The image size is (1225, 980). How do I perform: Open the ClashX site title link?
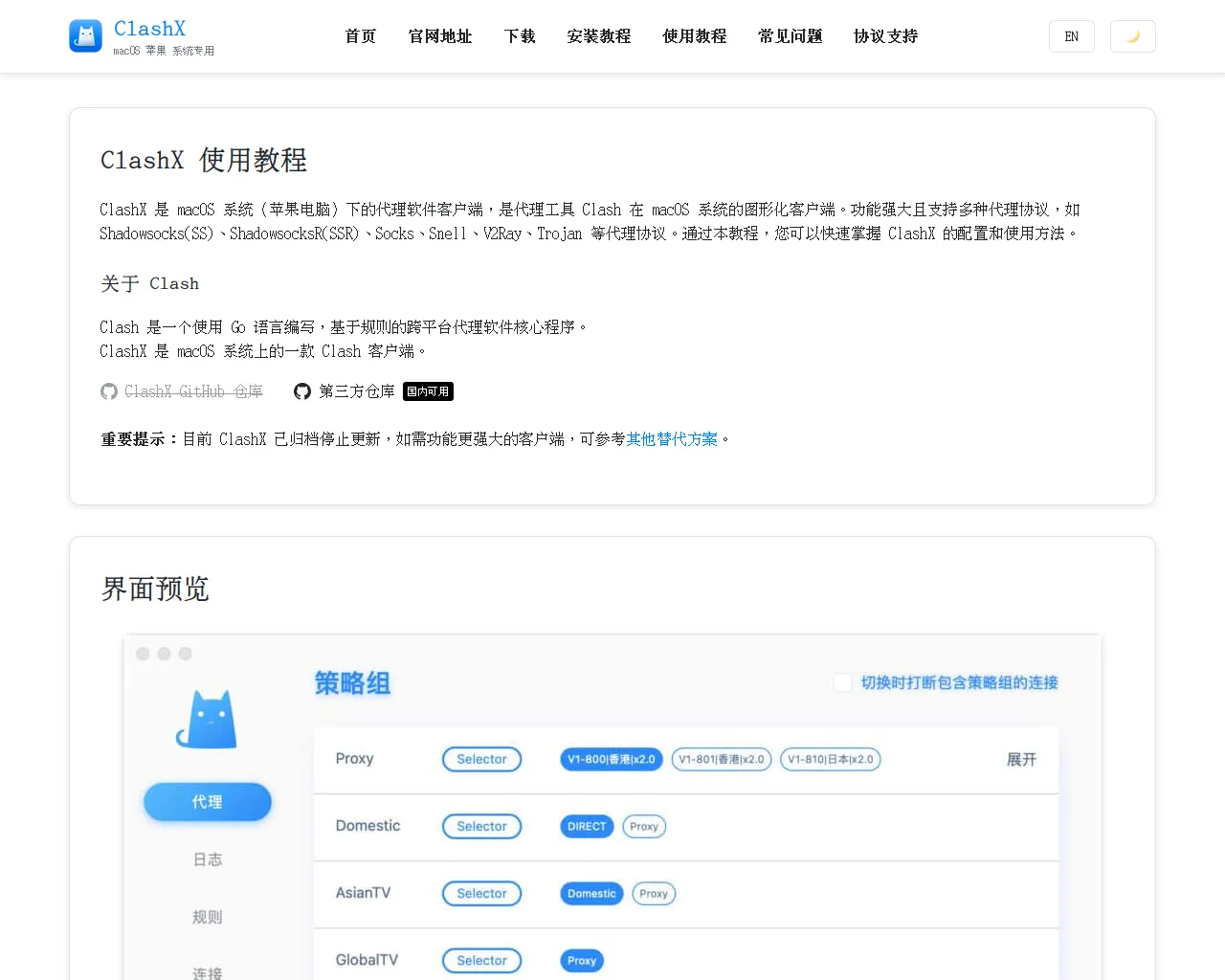149,29
